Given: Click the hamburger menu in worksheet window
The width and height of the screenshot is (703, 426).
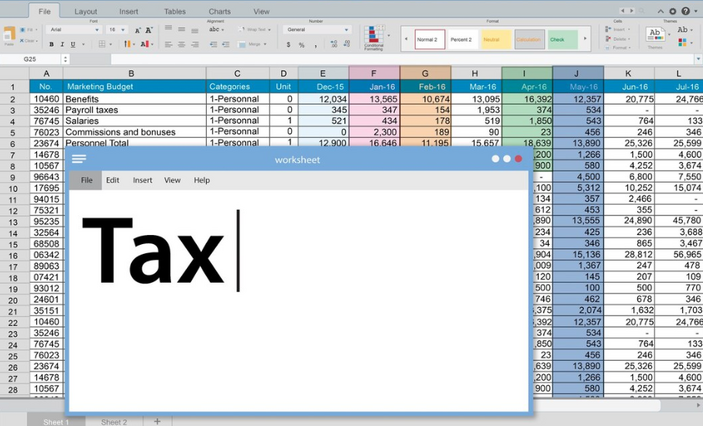Looking at the screenshot, I should [x=79, y=159].
